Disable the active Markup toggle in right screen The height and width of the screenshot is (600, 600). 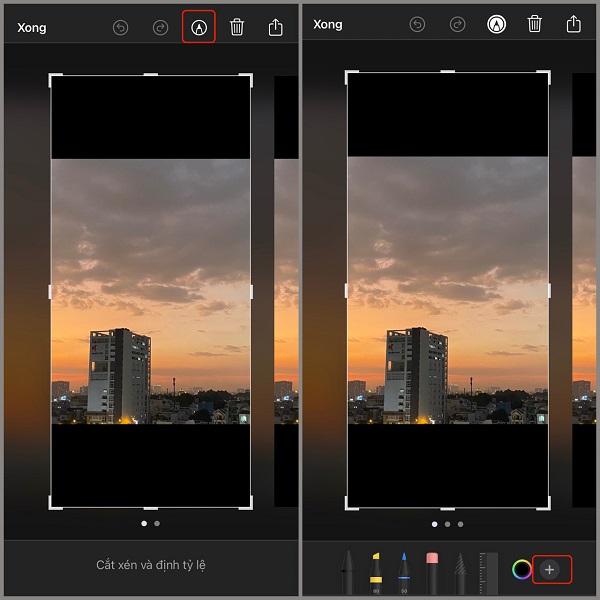click(x=496, y=25)
